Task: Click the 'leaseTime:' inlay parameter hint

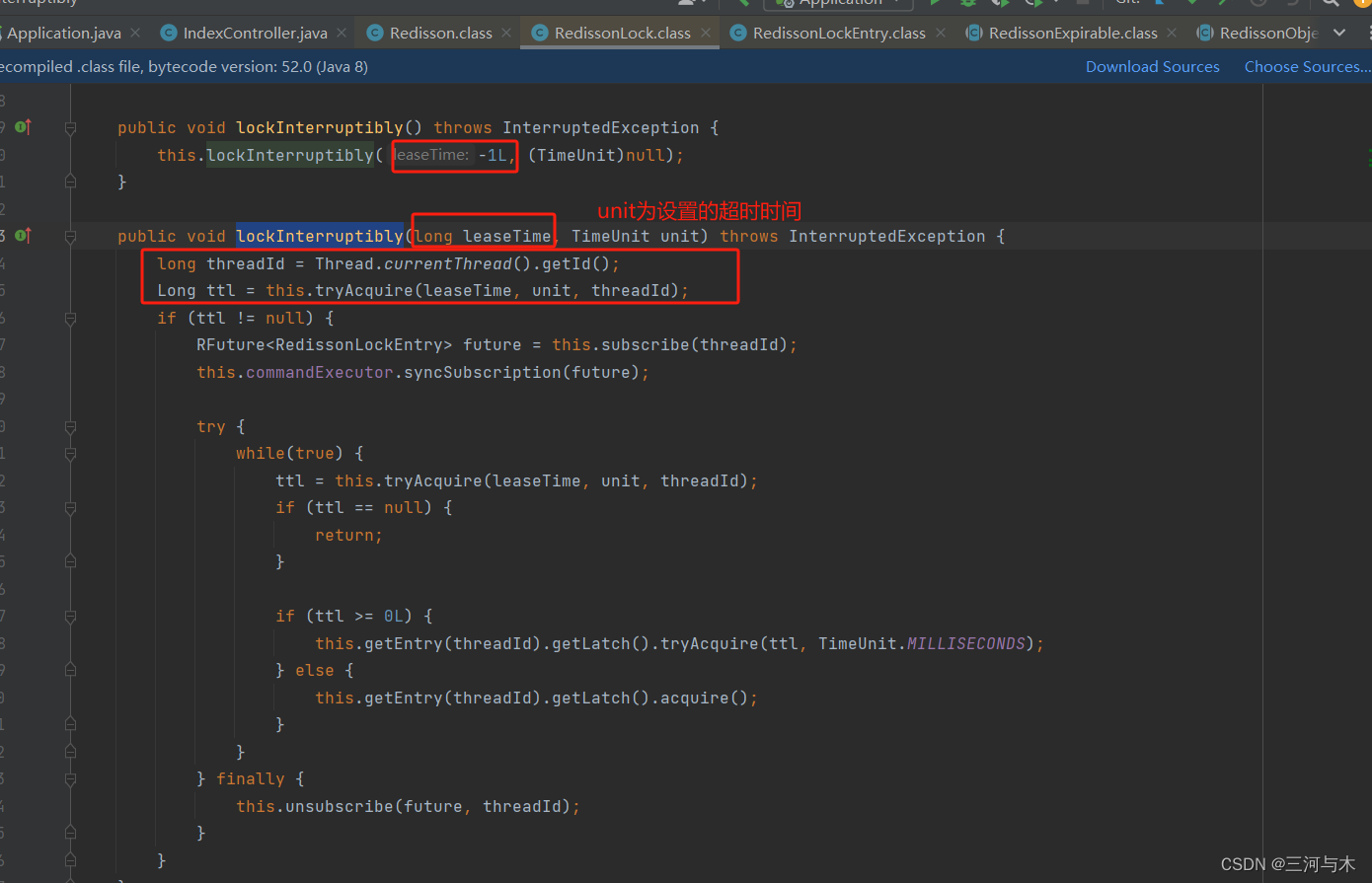Action: point(431,155)
